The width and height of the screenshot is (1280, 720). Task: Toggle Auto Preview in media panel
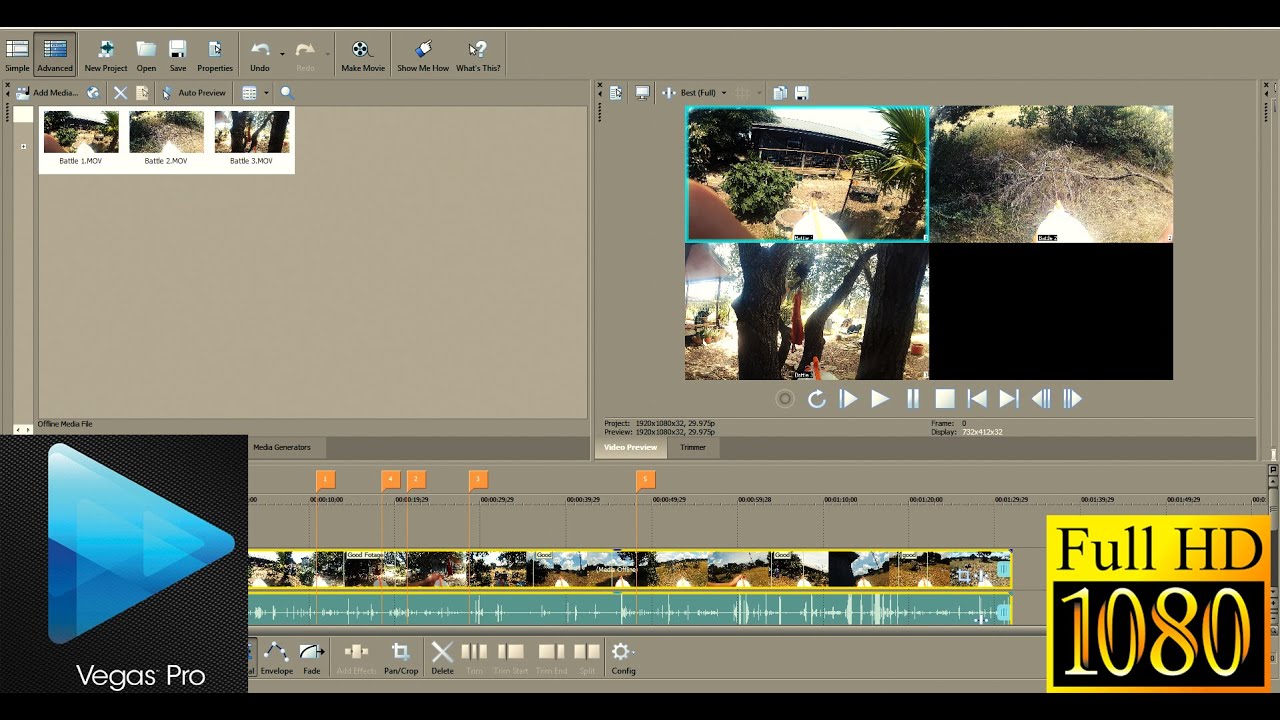194,92
